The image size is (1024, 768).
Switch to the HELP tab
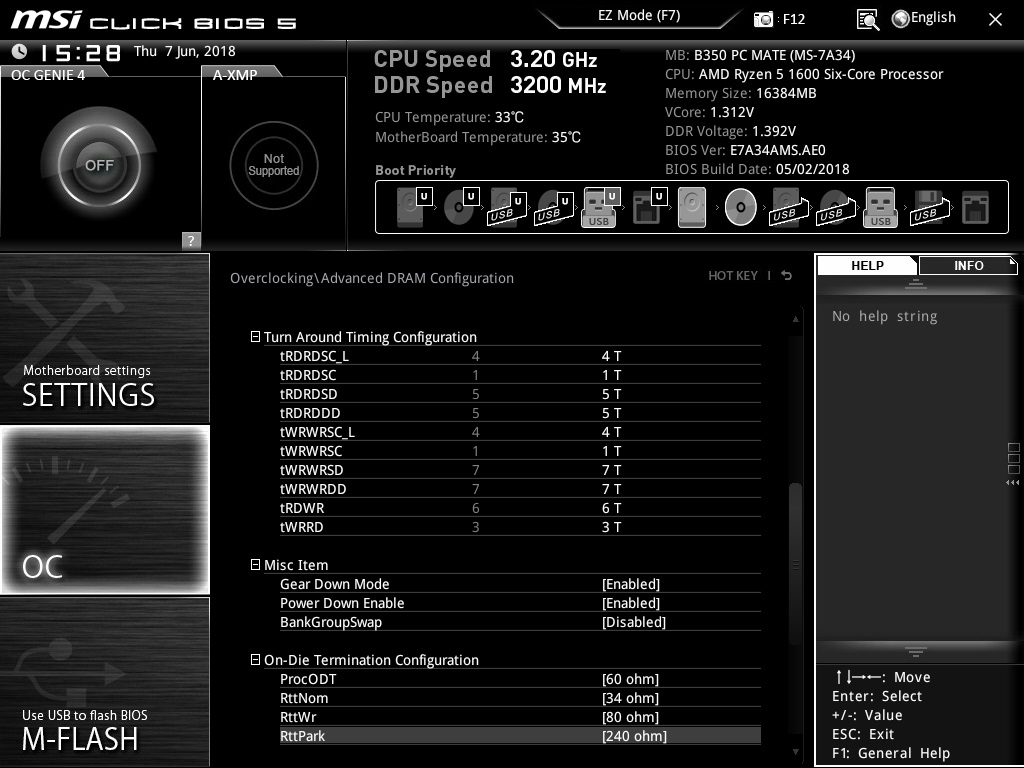click(867, 265)
